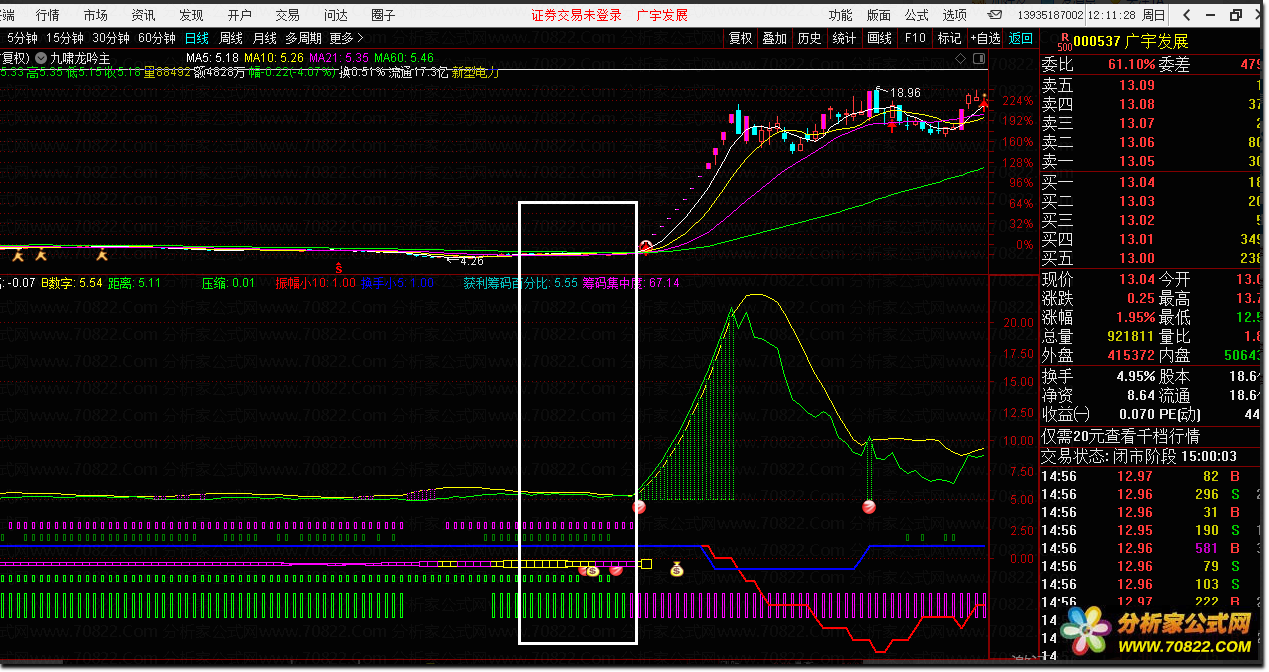Click the 18.96 high price label
Image resolution: width=1269 pixels, height=672 pixels.
click(x=905, y=93)
